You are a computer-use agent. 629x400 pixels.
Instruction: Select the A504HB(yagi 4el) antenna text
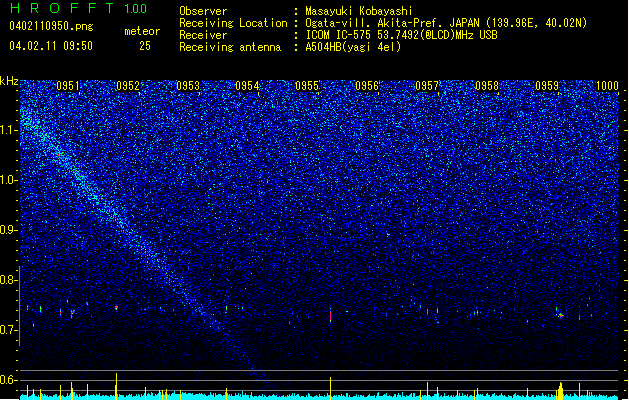coord(353,47)
